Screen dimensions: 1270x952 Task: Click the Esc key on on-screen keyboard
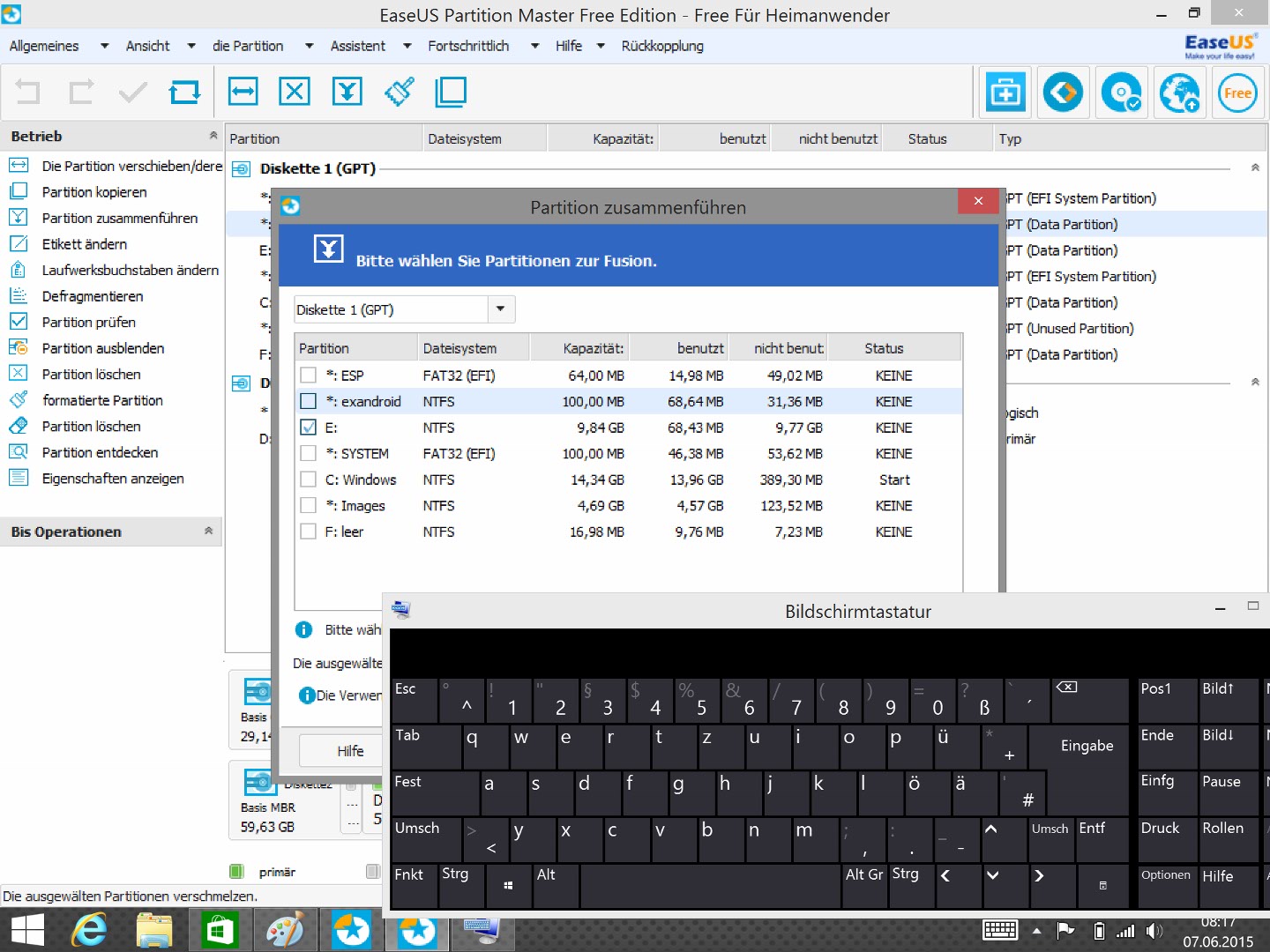[415, 701]
